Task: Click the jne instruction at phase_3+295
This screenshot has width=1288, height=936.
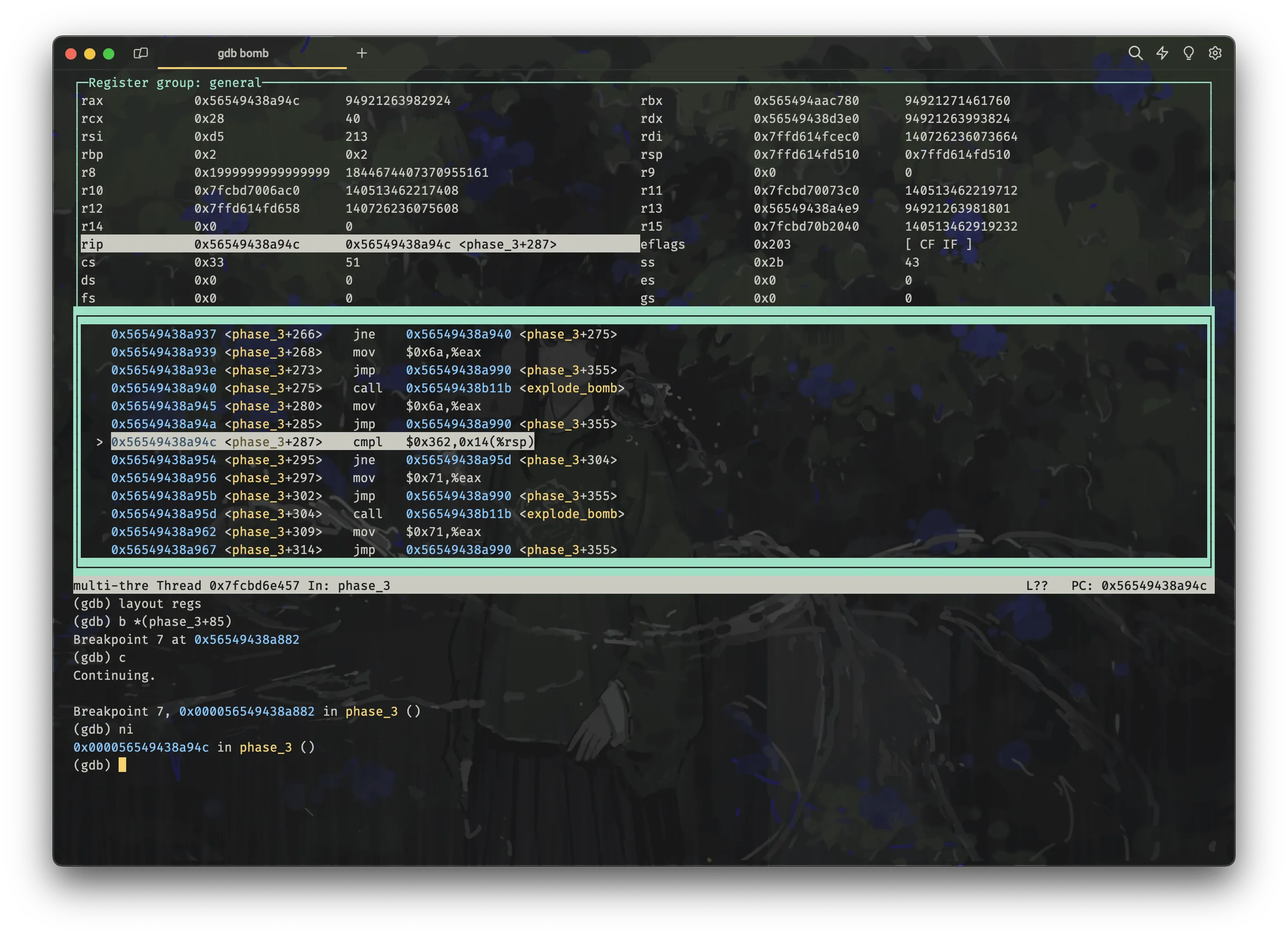Action: [x=364, y=460]
